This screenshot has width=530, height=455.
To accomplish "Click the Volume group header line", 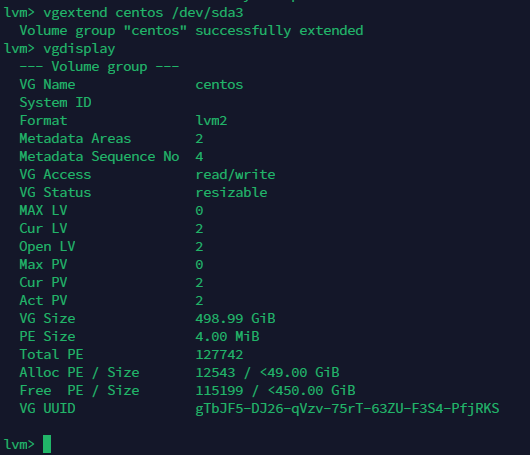I will [x=99, y=67].
